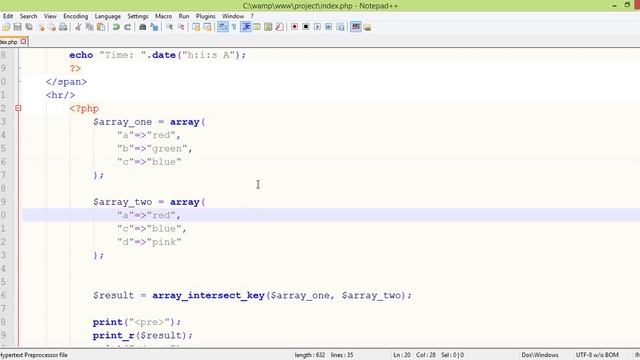The width and height of the screenshot is (640, 360).
Task: Click the Dos\Windows status bar entry
Action: (x=540, y=355)
